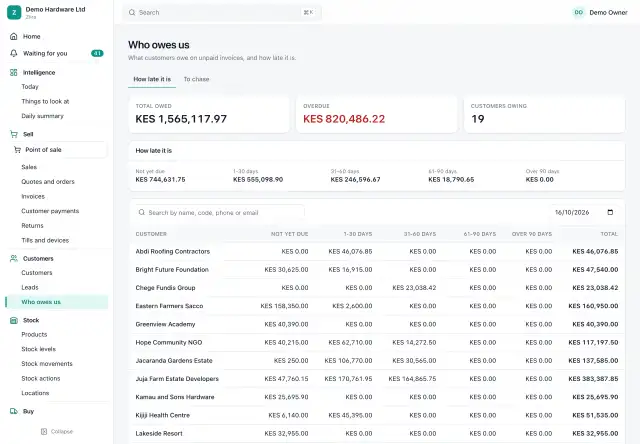The image size is (640, 444).
Task: Open Stock actions
Action: click(x=41, y=378)
